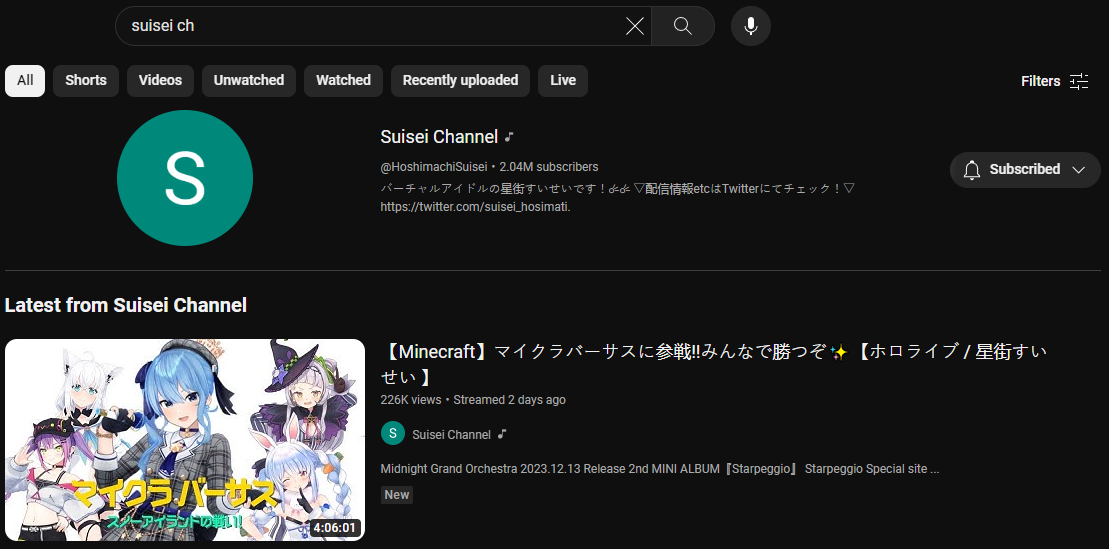Open the large teal Suisei Channel avatar

tap(185, 178)
